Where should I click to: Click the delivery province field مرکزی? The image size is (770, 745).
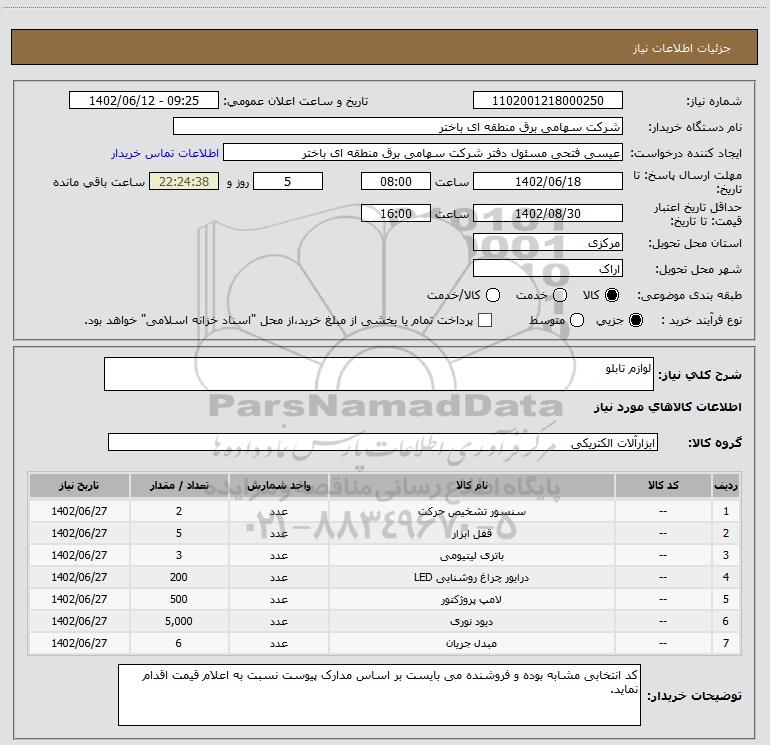[x=548, y=242]
